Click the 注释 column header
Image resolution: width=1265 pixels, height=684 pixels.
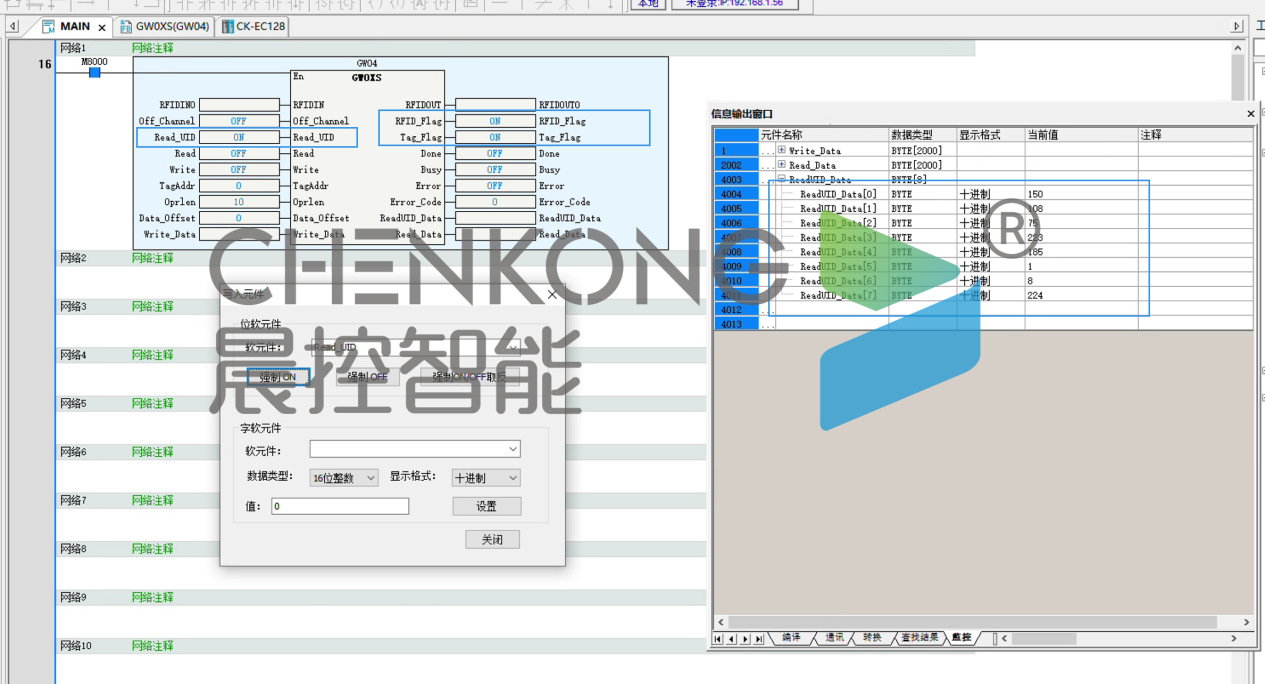(x=1195, y=135)
